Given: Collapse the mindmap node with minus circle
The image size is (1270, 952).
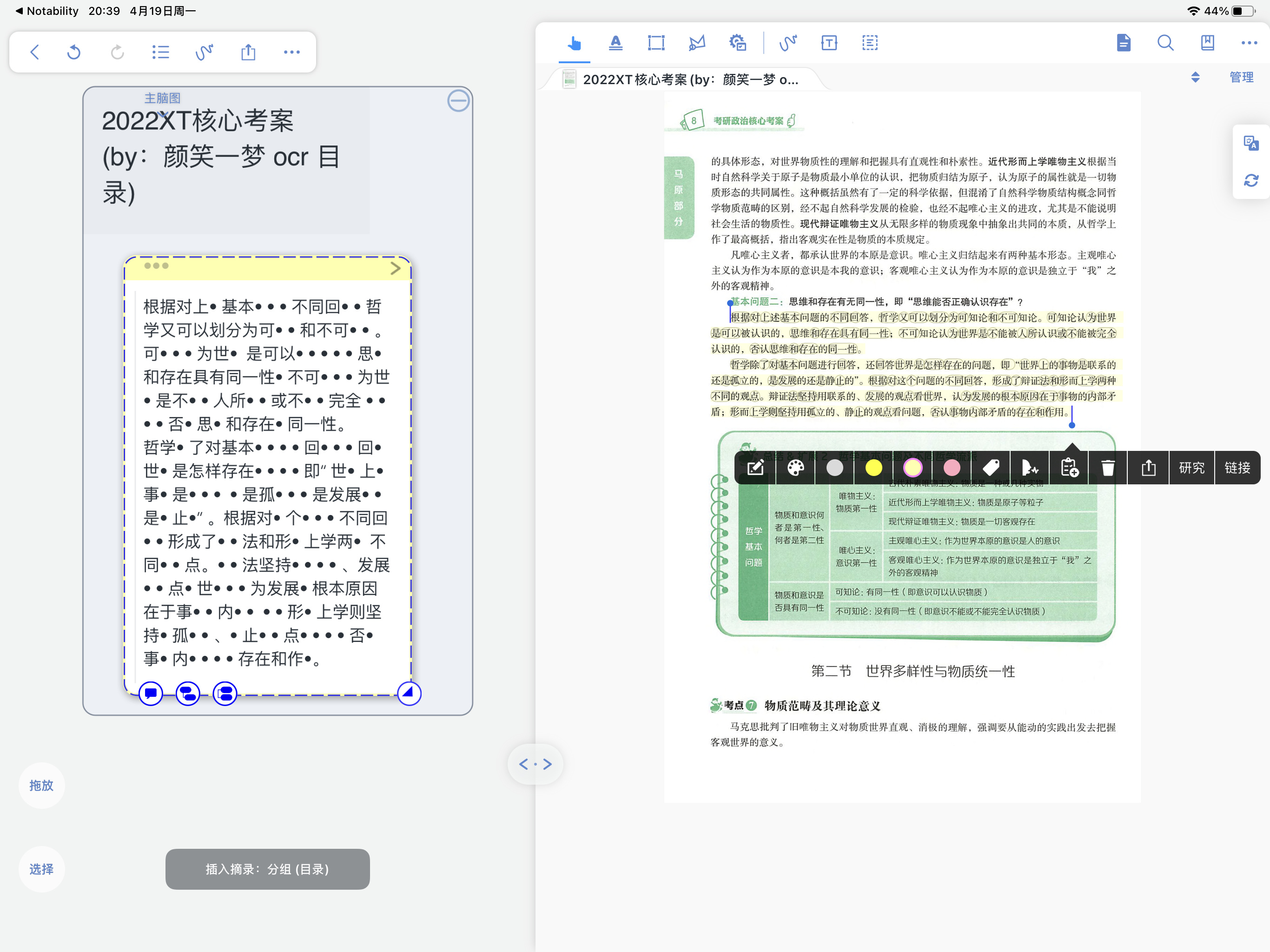Looking at the screenshot, I should click(458, 101).
